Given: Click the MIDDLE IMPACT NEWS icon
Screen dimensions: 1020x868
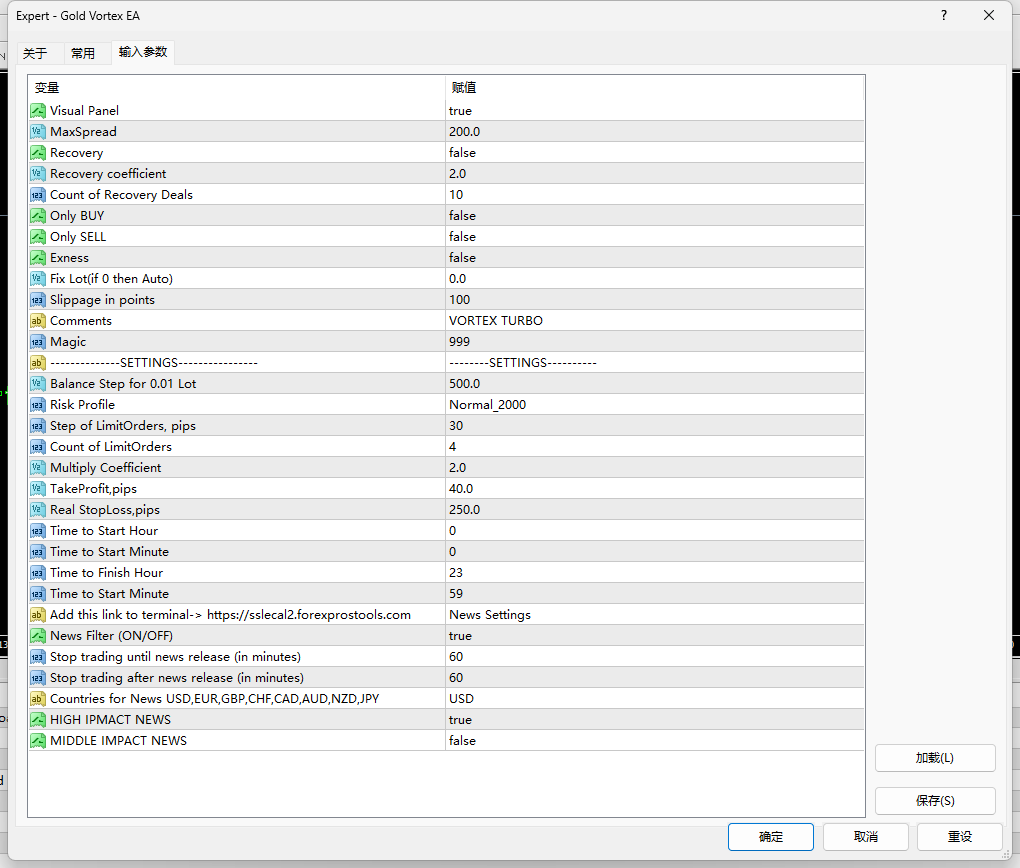Looking at the screenshot, I should pos(38,740).
